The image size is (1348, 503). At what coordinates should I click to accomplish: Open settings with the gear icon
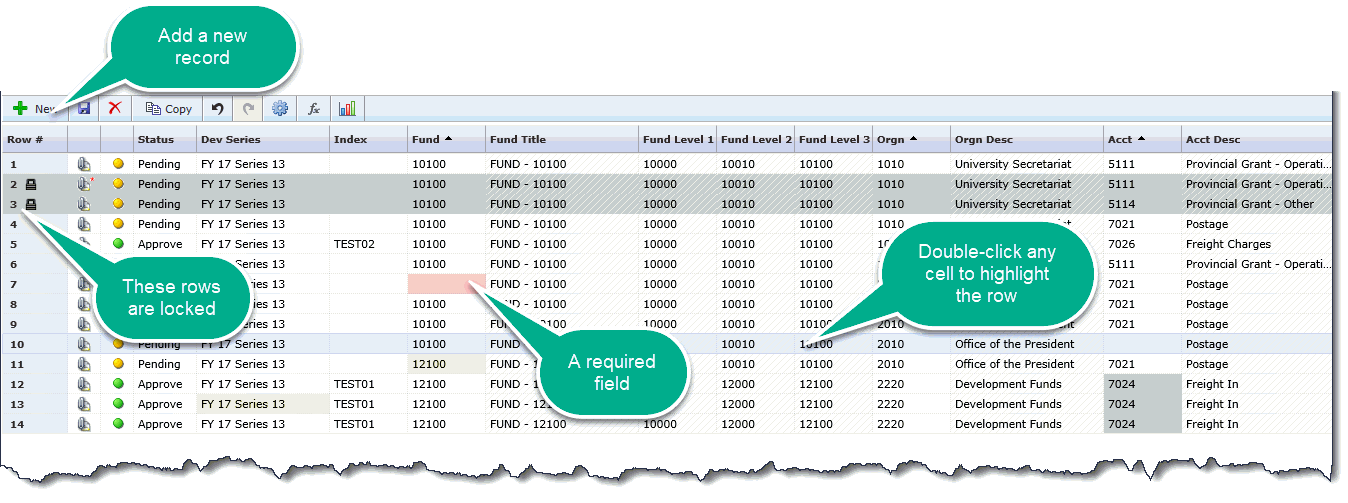pyautogui.click(x=280, y=108)
